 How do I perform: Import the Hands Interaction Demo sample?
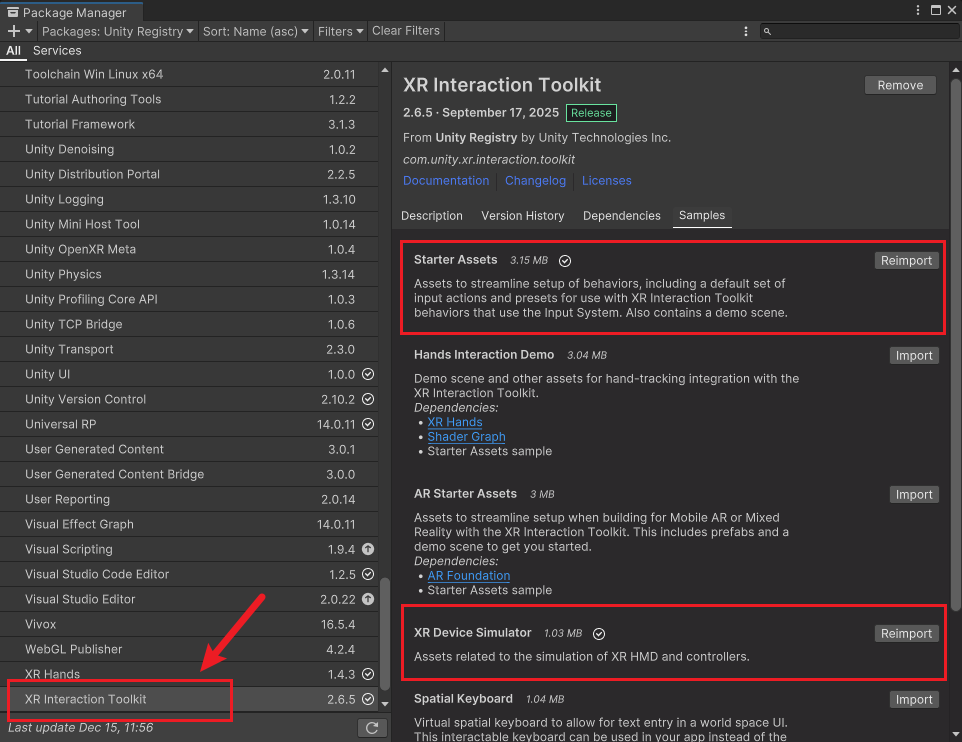coord(914,355)
